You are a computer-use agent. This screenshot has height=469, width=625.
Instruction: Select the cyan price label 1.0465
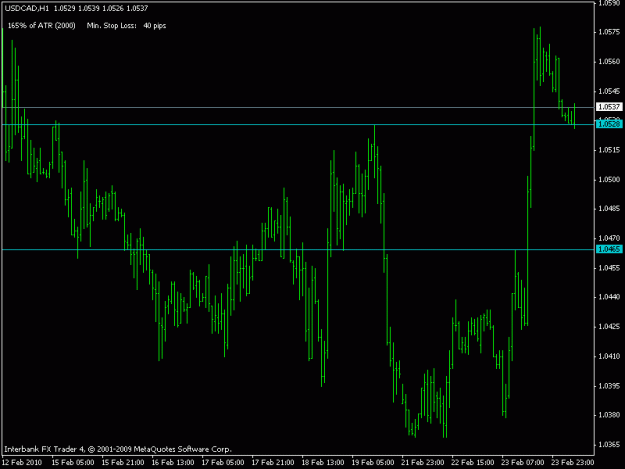pos(609,249)
